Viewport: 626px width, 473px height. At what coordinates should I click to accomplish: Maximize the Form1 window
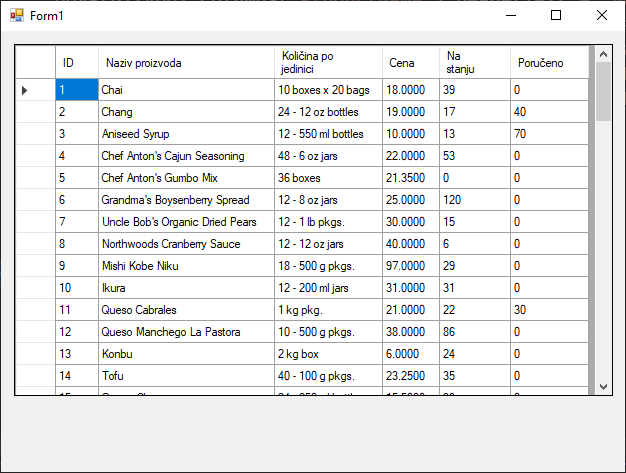click(556, 15)
